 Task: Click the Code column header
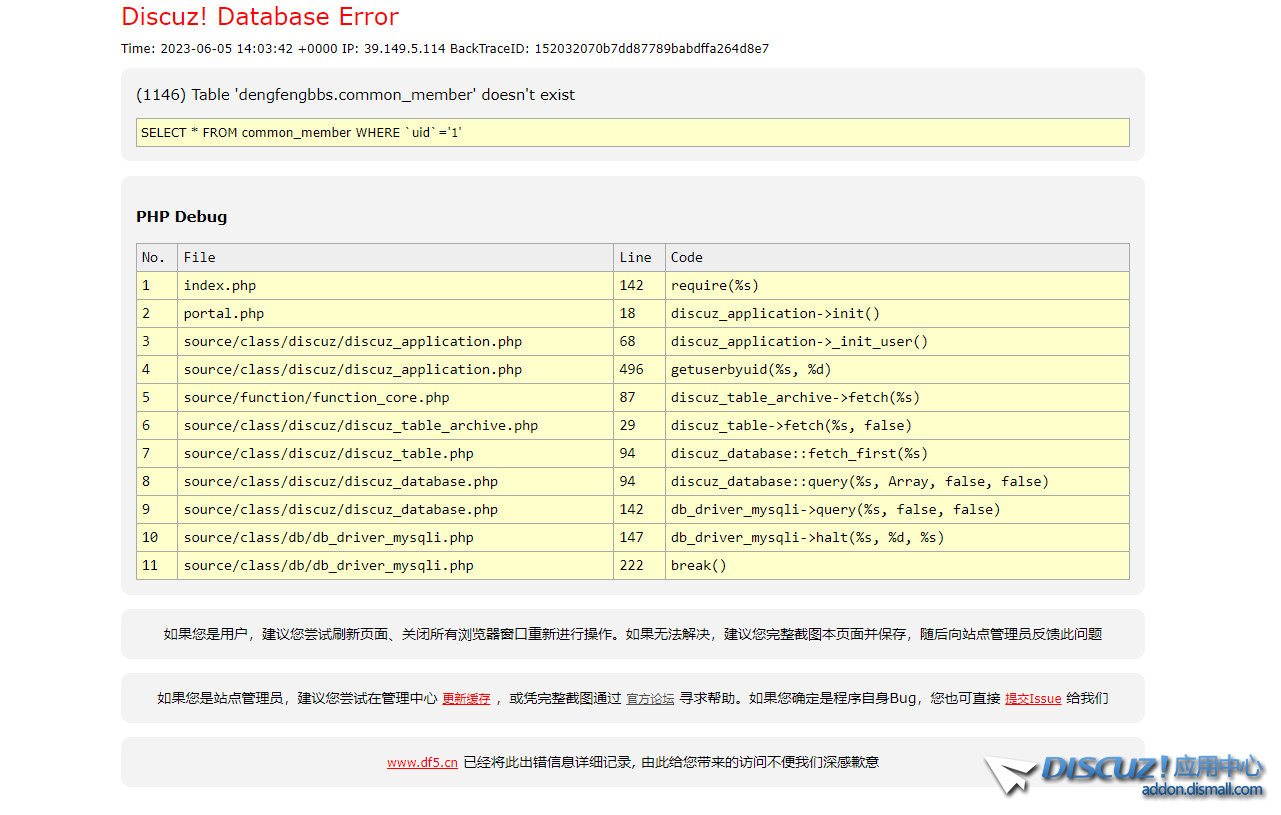(x=687, y=258)
